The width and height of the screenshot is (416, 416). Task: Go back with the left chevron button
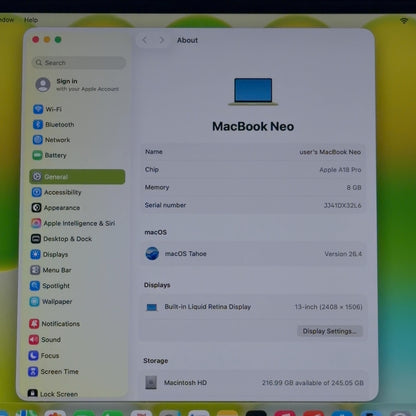(x=145, y=40)
